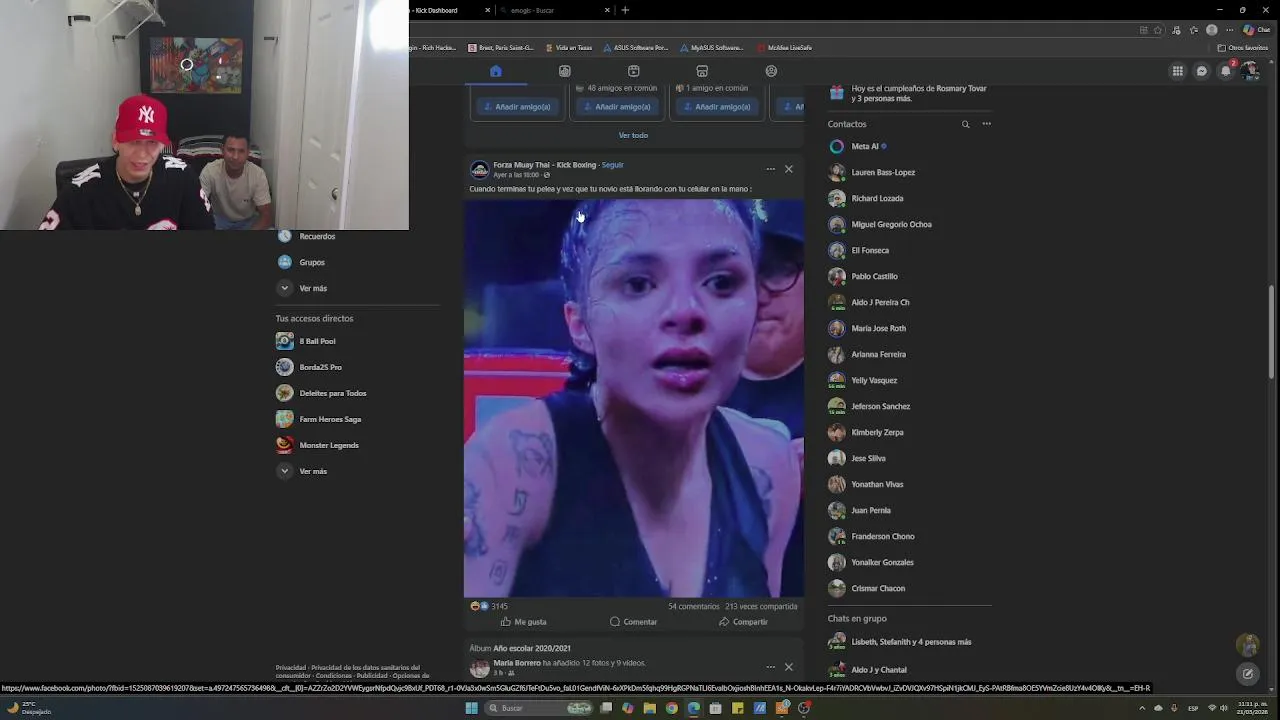Open the 54 comentarios link
Image resolution: width=1280 pixels, height=720 pixels.
[694, 606]
